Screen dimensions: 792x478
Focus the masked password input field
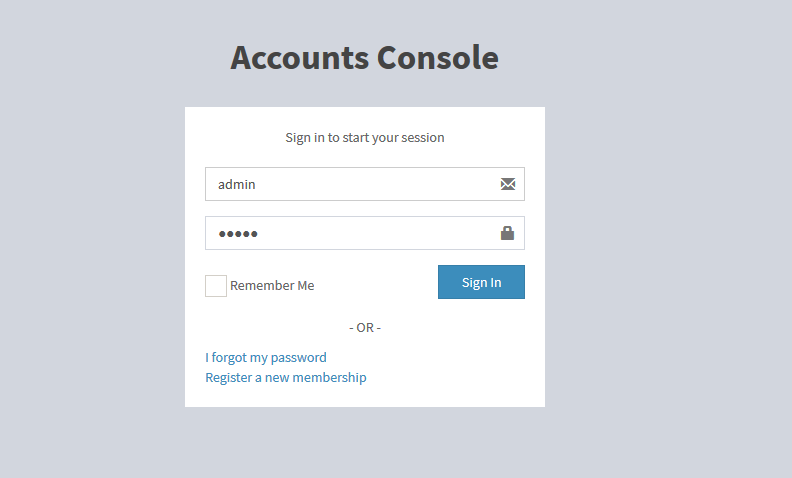click(350, 233)
